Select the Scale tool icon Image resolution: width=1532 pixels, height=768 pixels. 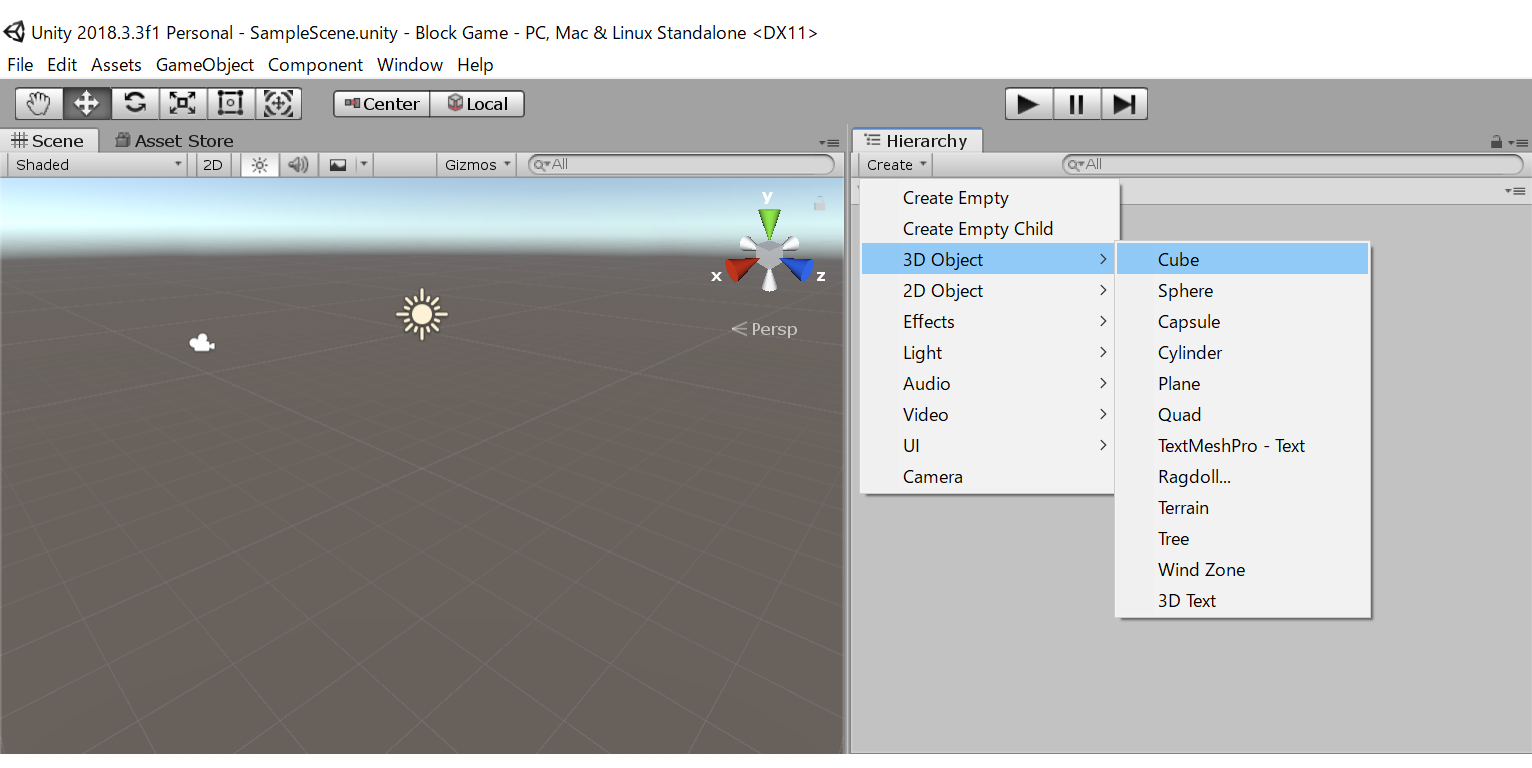(183, 103)
